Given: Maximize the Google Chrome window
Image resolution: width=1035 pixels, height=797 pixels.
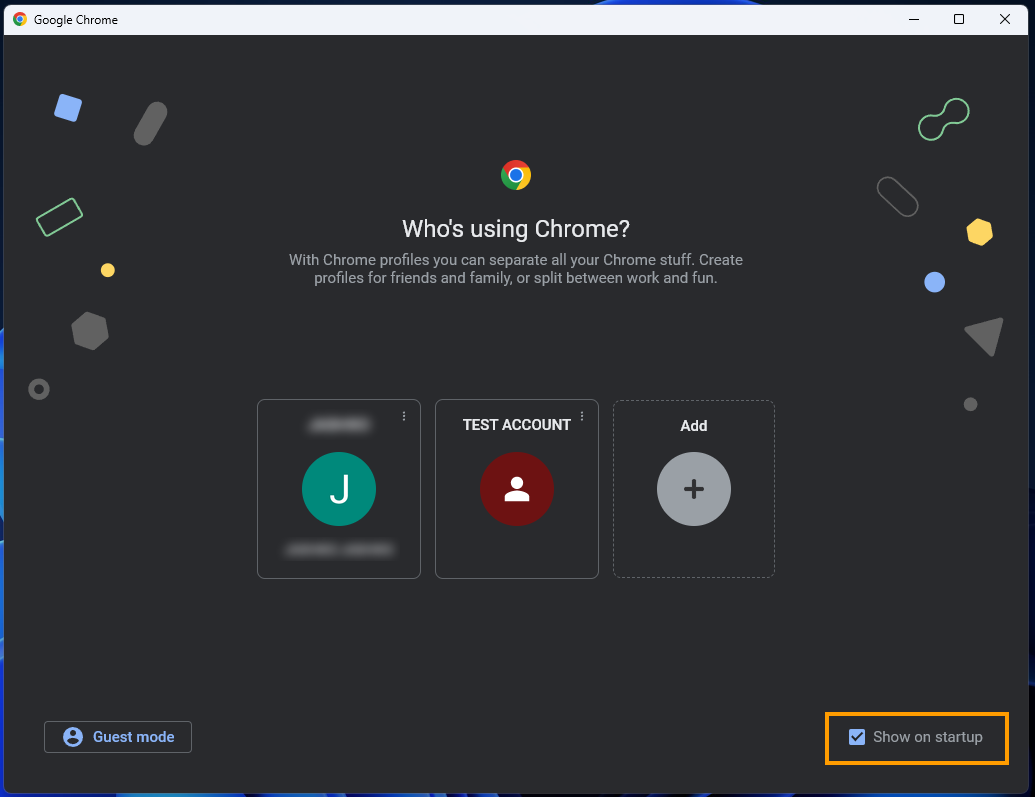Looking at the screenshot, I should tap(959, 19).
